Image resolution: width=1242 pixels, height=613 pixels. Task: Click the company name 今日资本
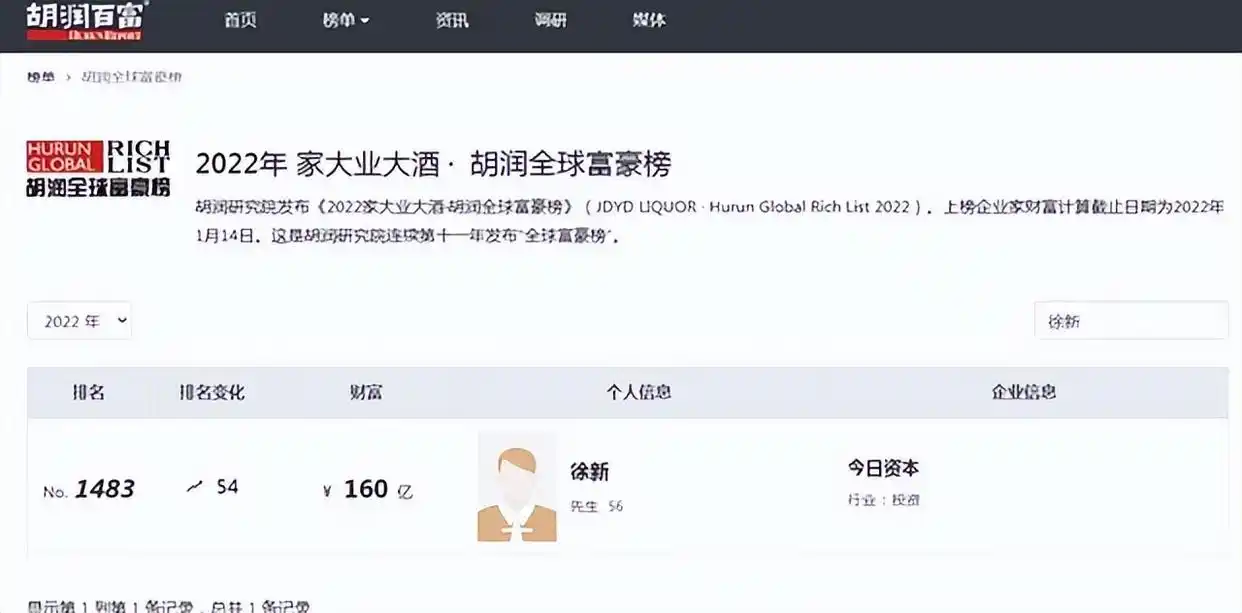pyautogui.click(x=884, y=468)
